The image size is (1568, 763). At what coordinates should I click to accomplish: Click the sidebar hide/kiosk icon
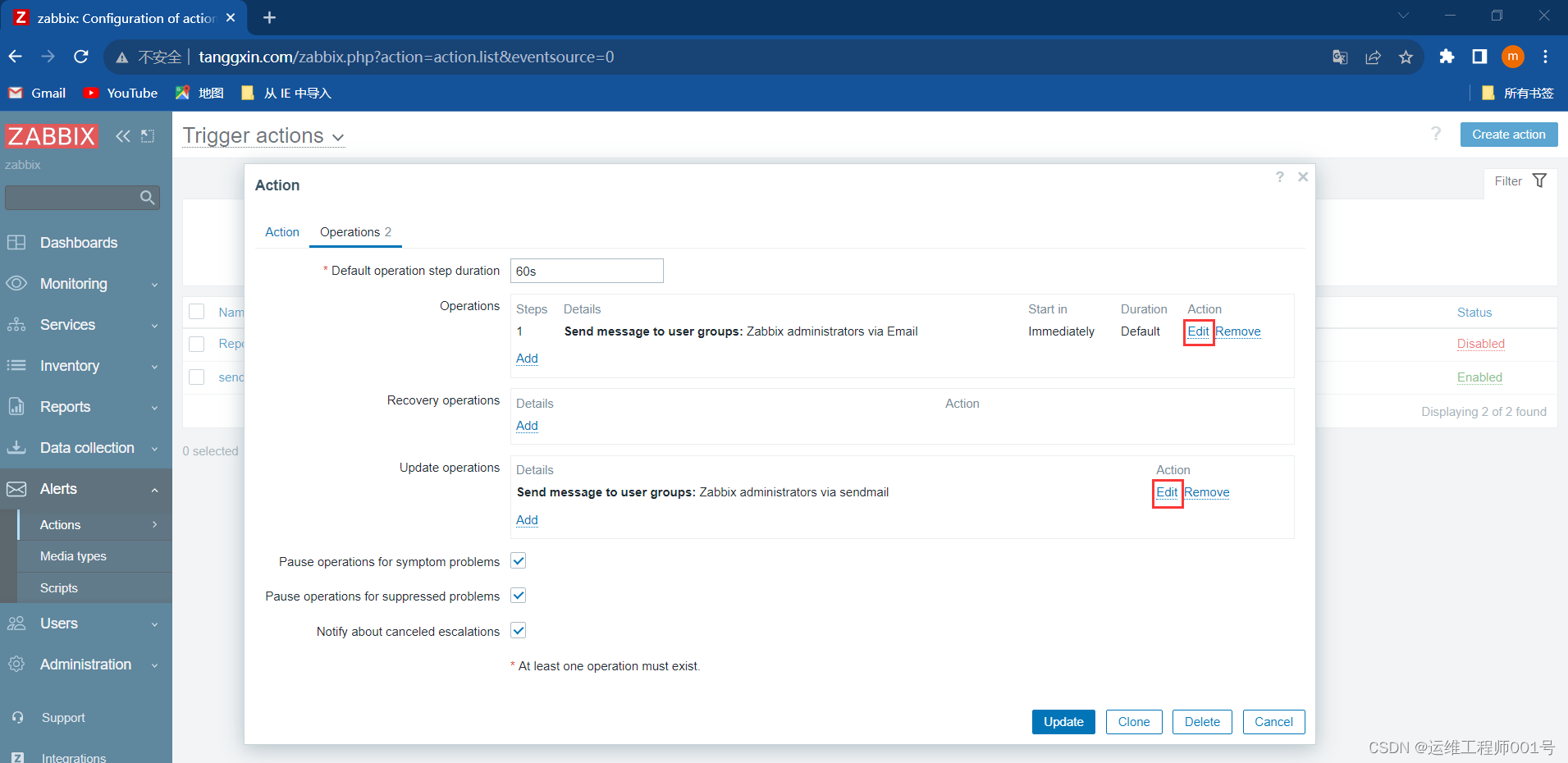point(148,136)
